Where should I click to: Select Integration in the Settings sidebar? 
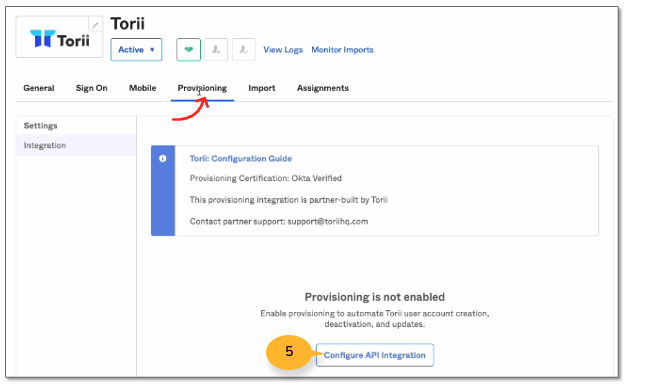click(x=76, y=145)
